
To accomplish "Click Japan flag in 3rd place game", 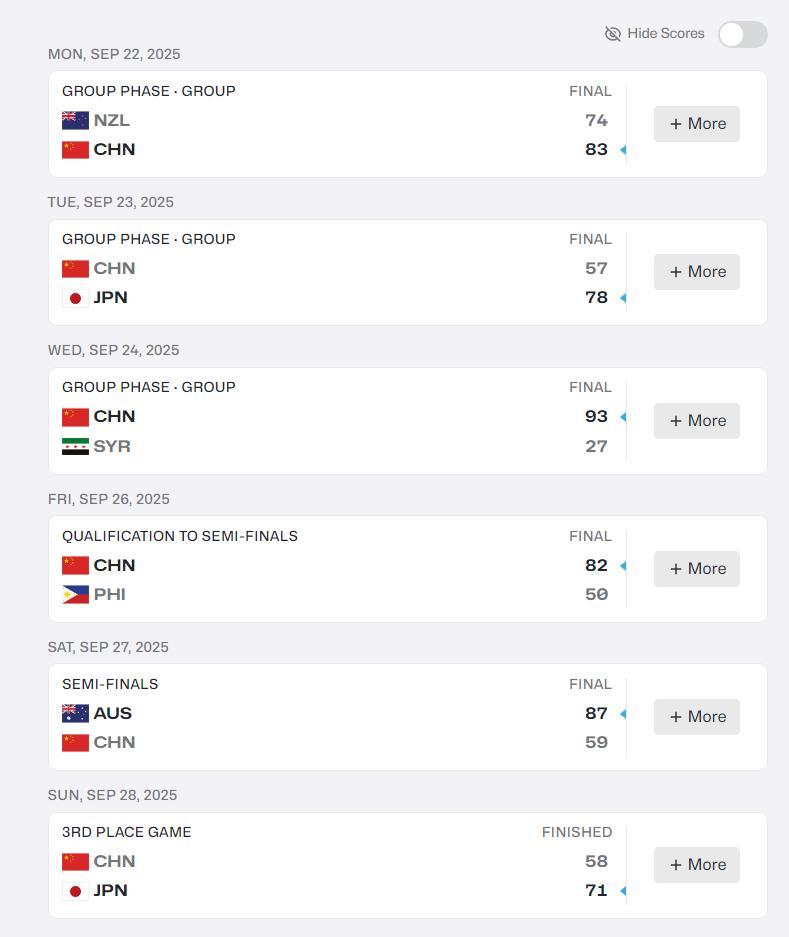I will [75, 891].
